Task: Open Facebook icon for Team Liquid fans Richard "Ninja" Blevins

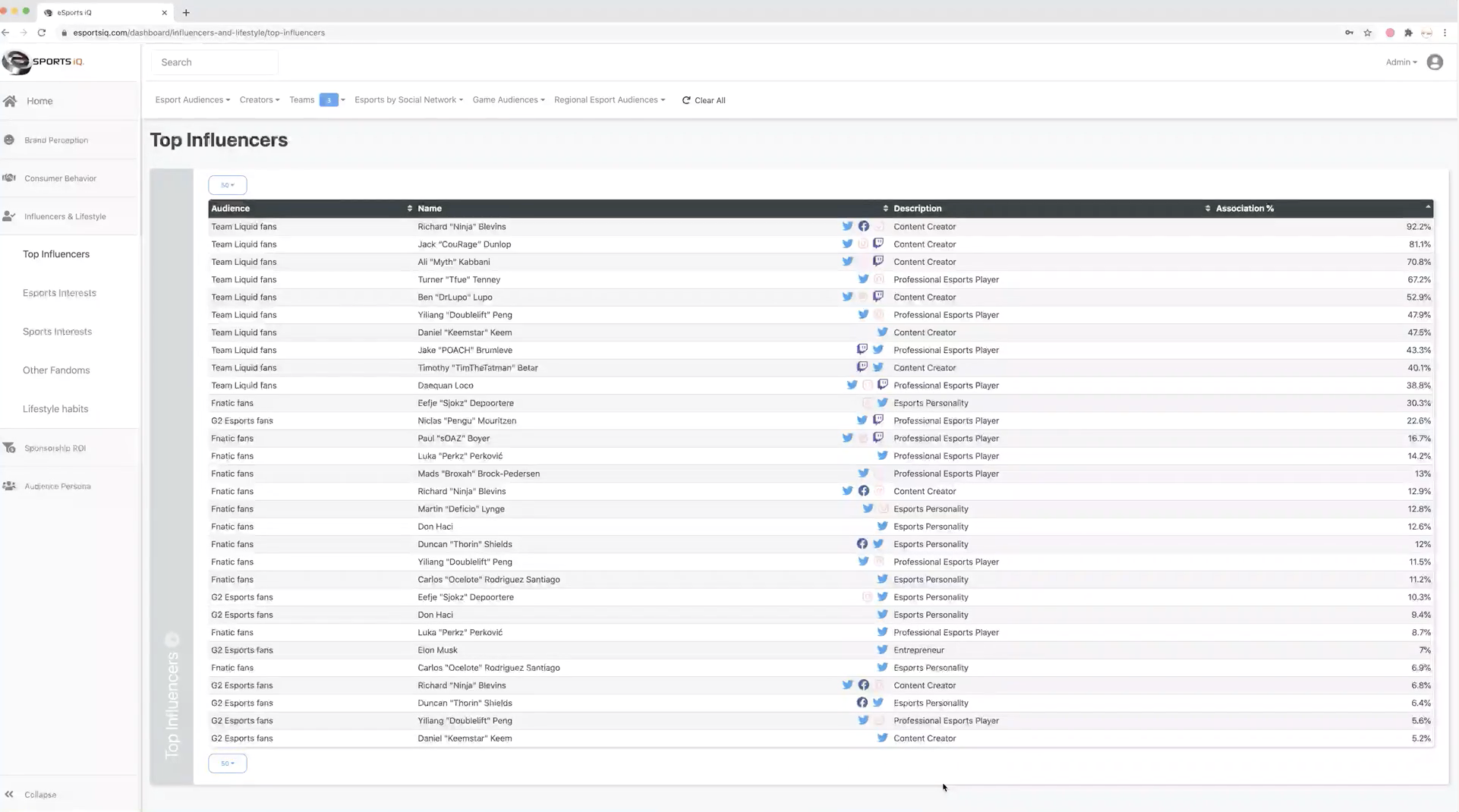Action: pos(863,226)
